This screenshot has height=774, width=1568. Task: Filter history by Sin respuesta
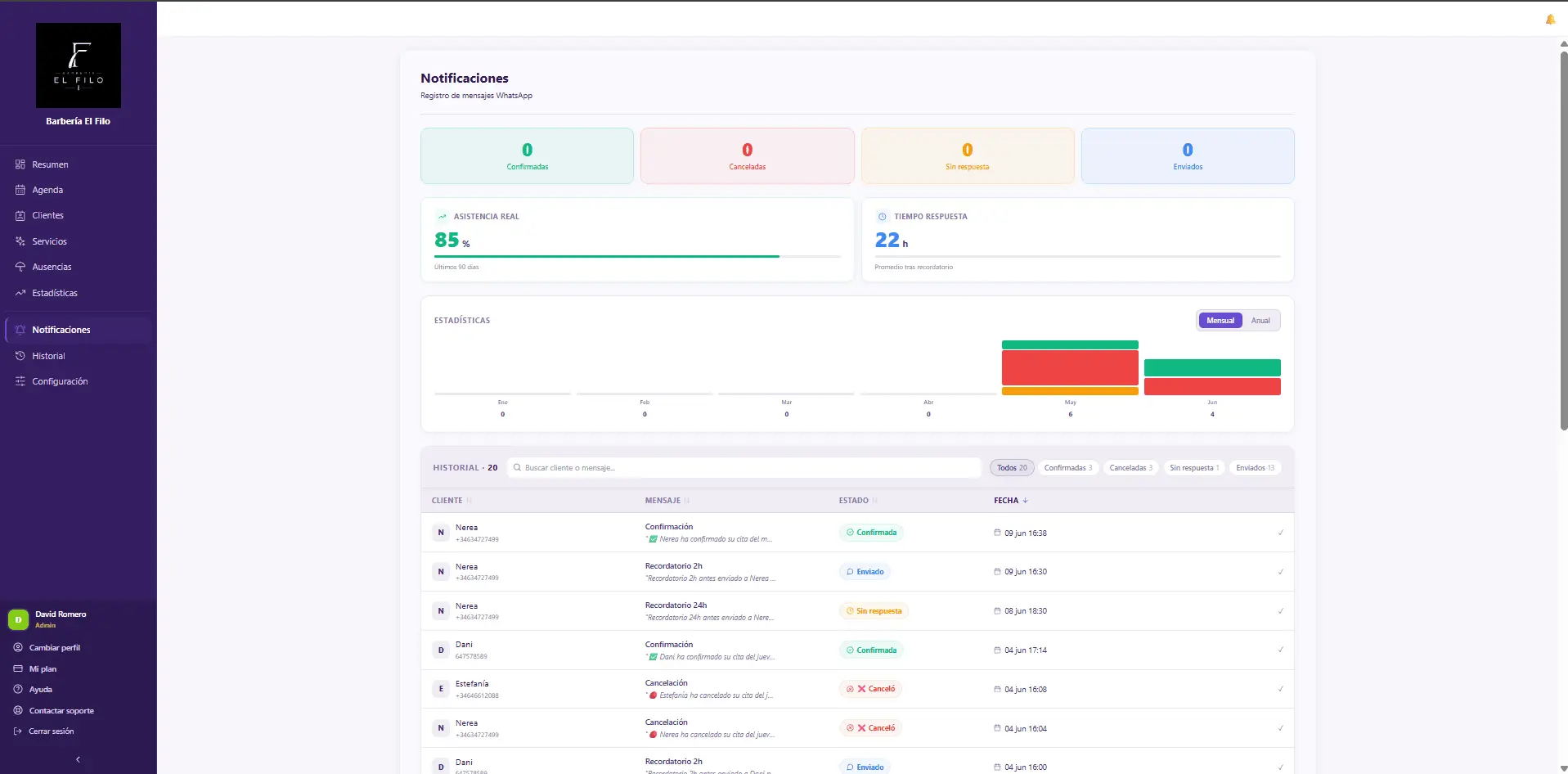(1194, 468)
